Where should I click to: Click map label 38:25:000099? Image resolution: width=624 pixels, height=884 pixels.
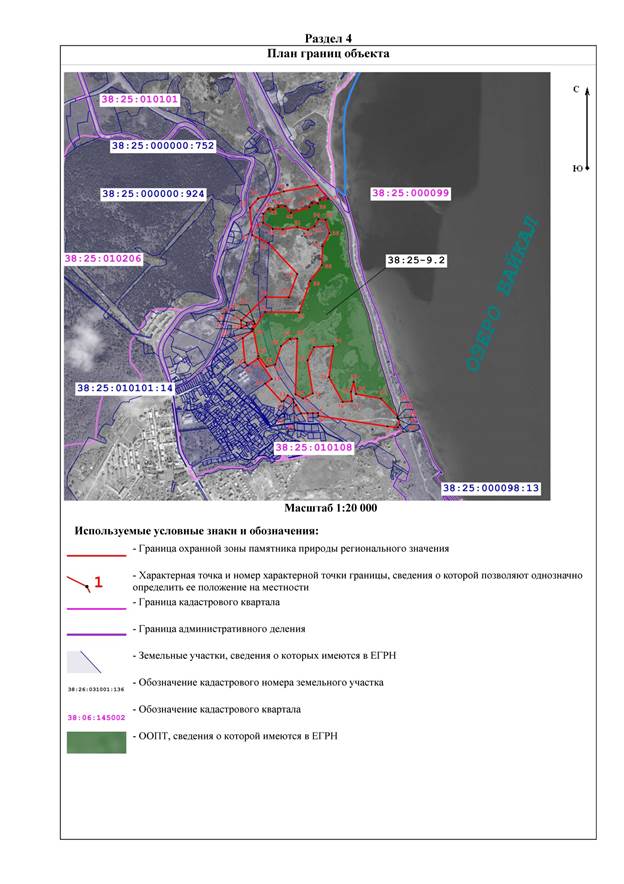click(410, 193)
